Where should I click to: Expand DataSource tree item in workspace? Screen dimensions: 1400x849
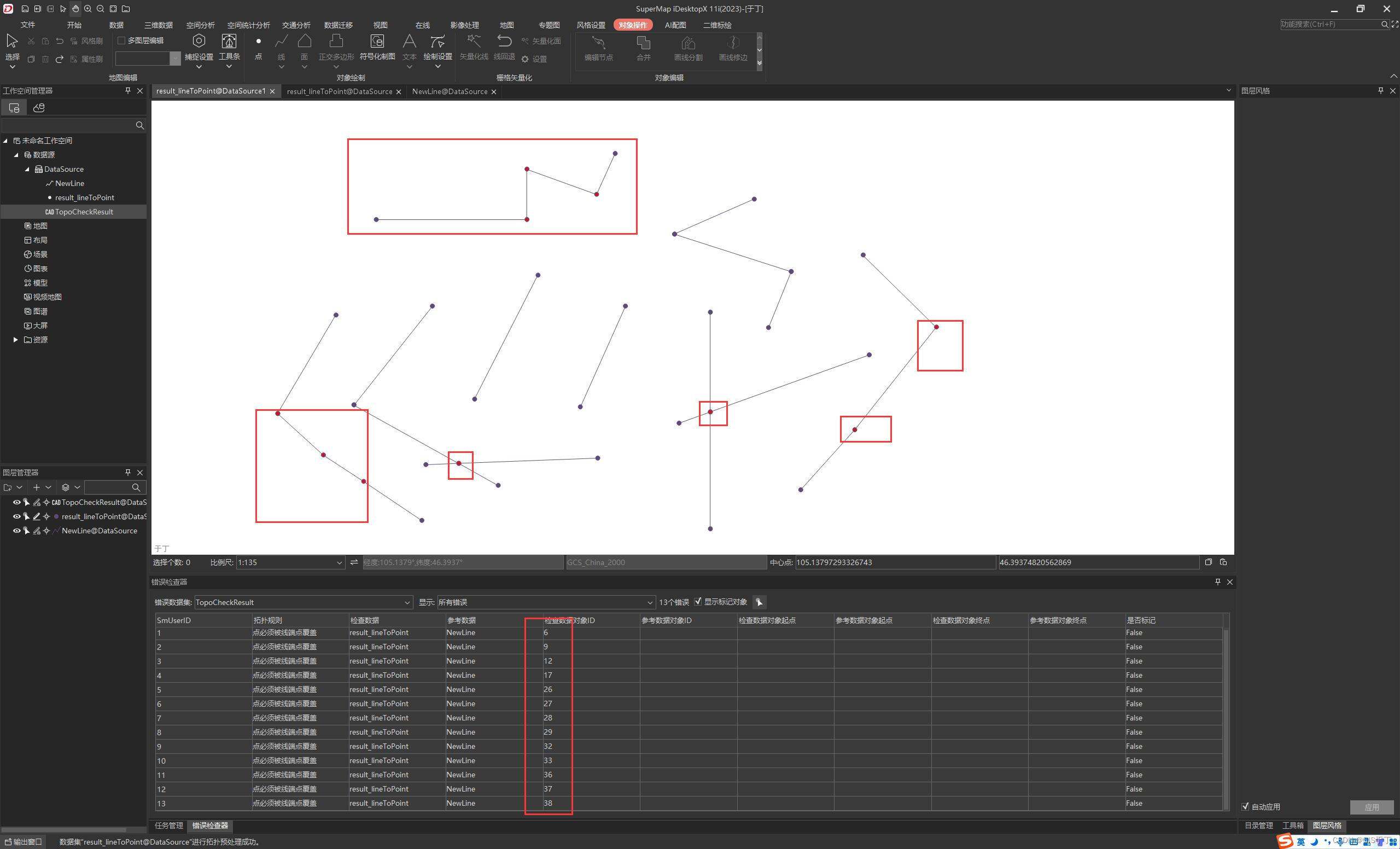tap(27, 168)
